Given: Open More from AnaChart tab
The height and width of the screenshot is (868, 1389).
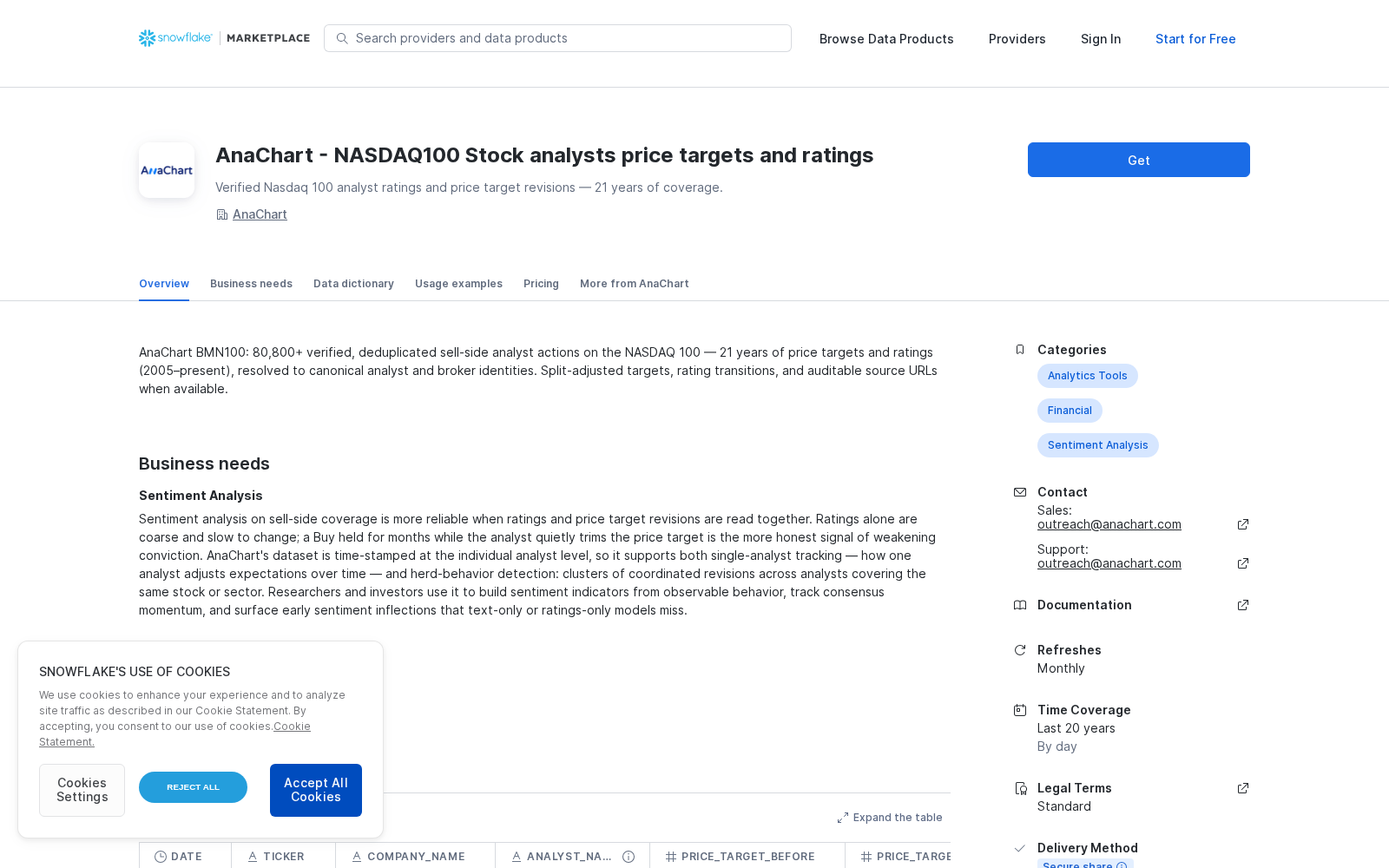Looking at the screenshot, I should click(635, 284).
